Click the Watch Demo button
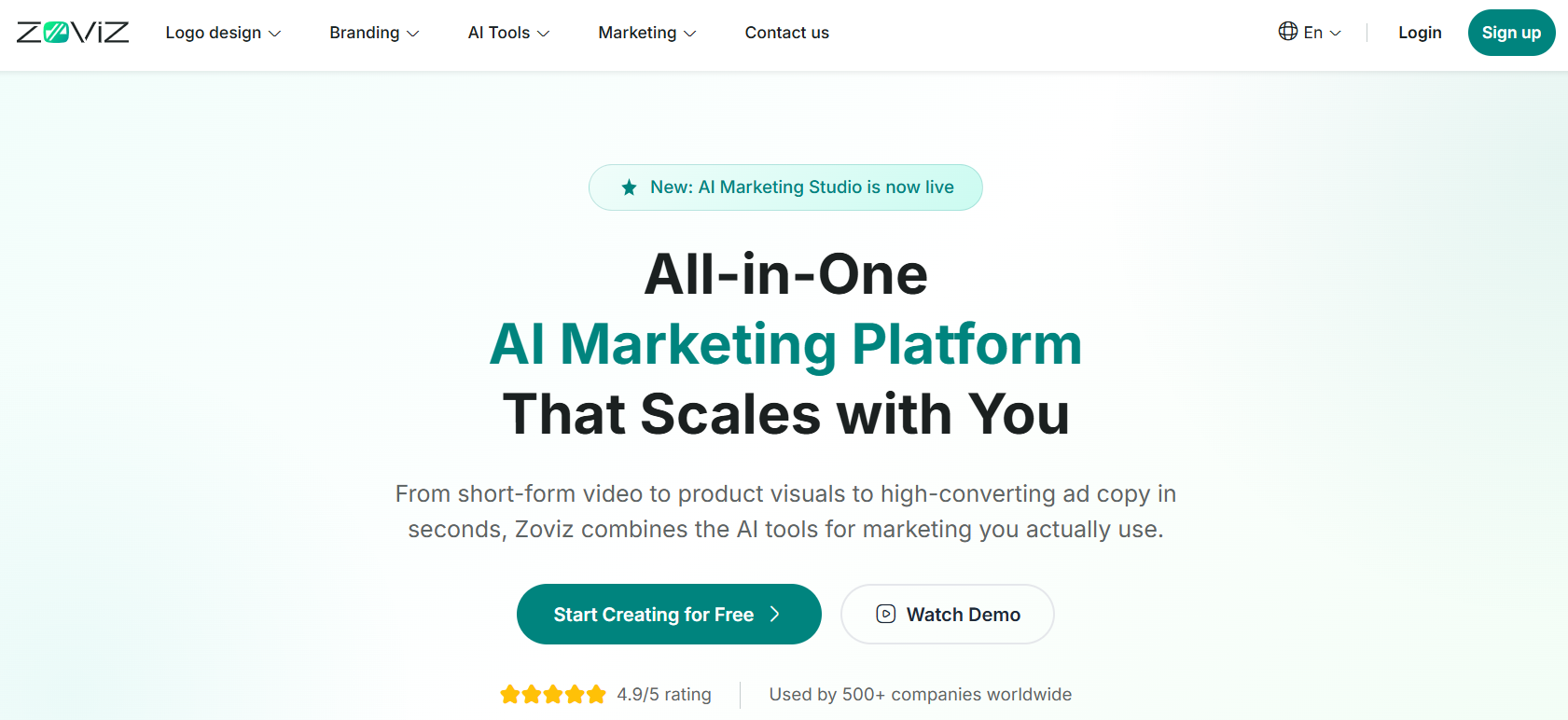Screen dimensions: 1568x720 963,615
